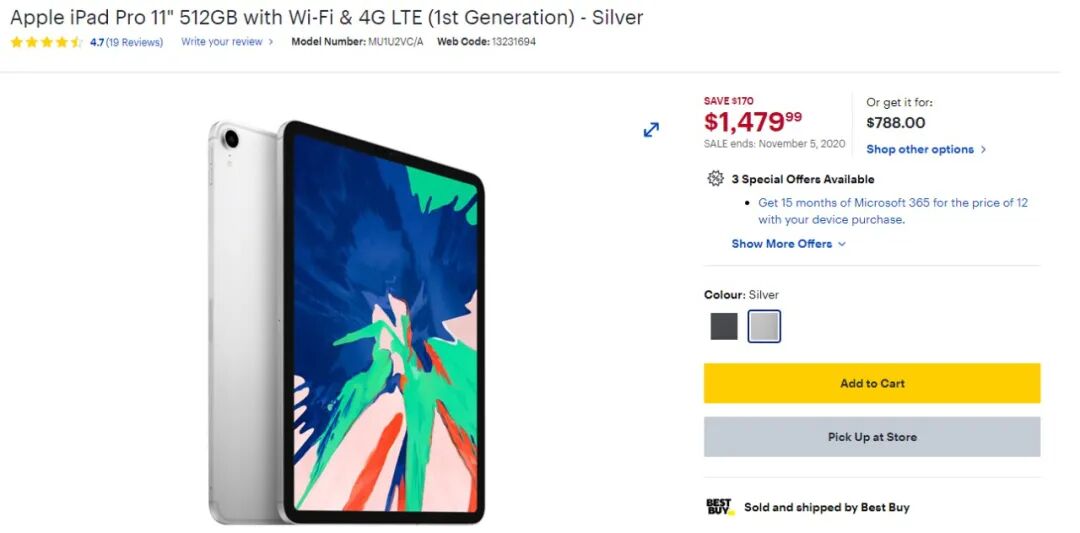Screen dimensions: 1080x533
Task: Open Shop other options link
Action: [920, 149]
